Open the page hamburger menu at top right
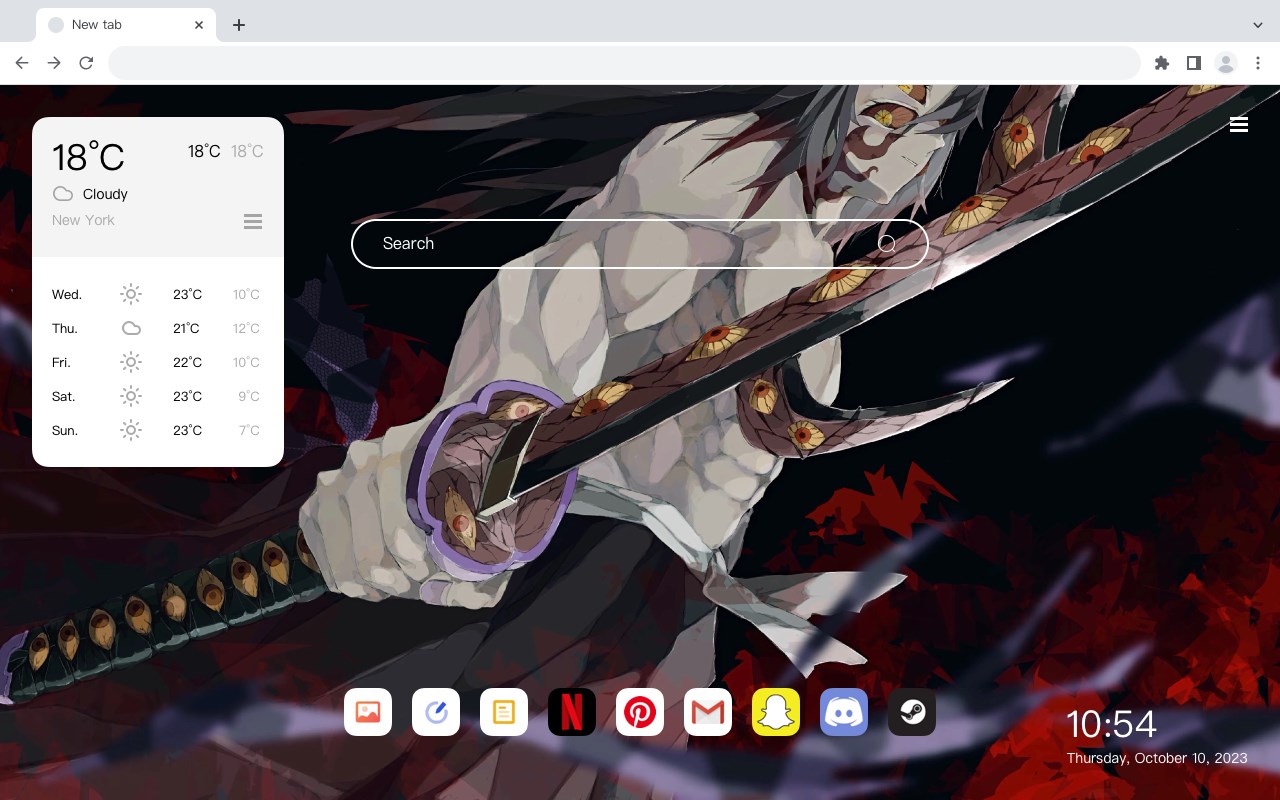Viewport: 1280px width, 800px height. tap(1239, 124)
